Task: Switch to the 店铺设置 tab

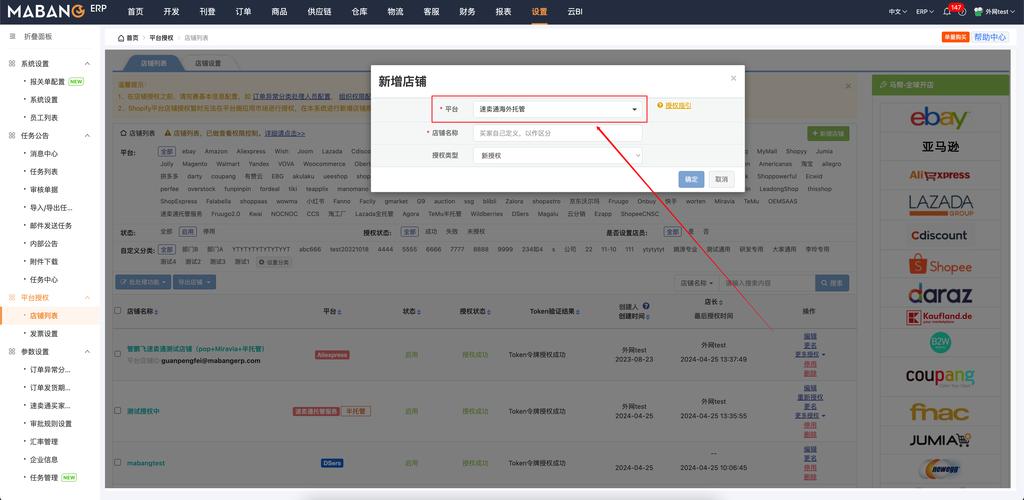Action: [x=208, y=63]
